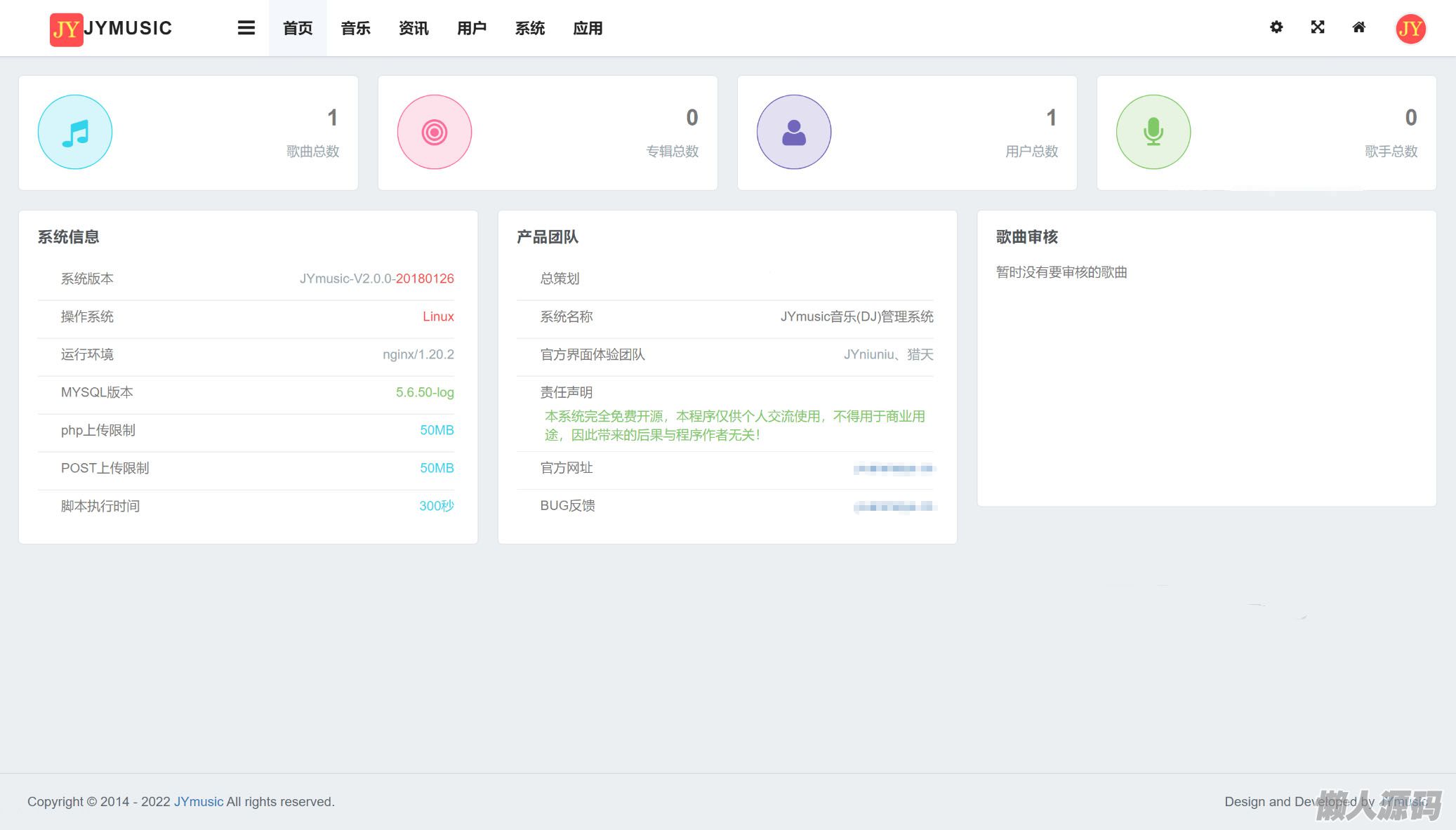The image size is (1456, 830).
Task: Click the green microphone singer icon
Action: (x=1153, y=132)
